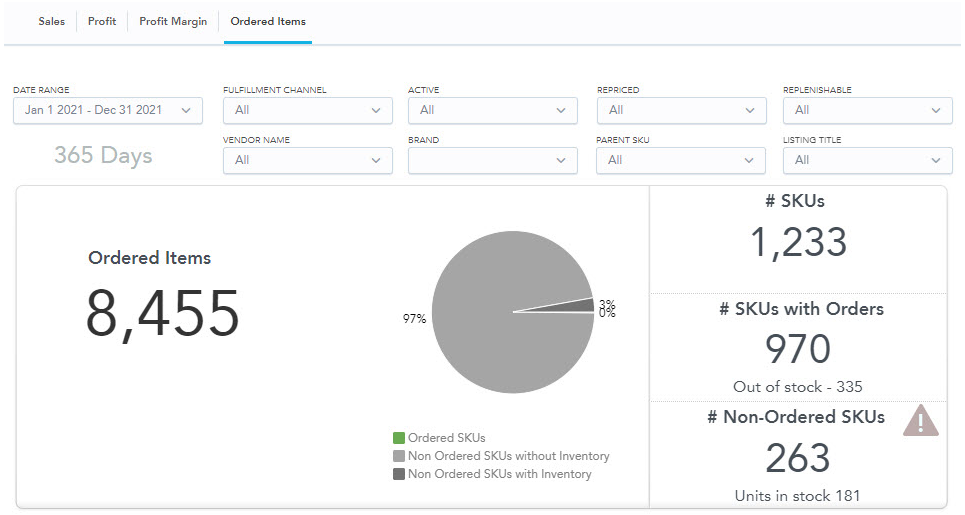
Task: Expand the Parent SKU dropdown
Action: coord(681,161)
